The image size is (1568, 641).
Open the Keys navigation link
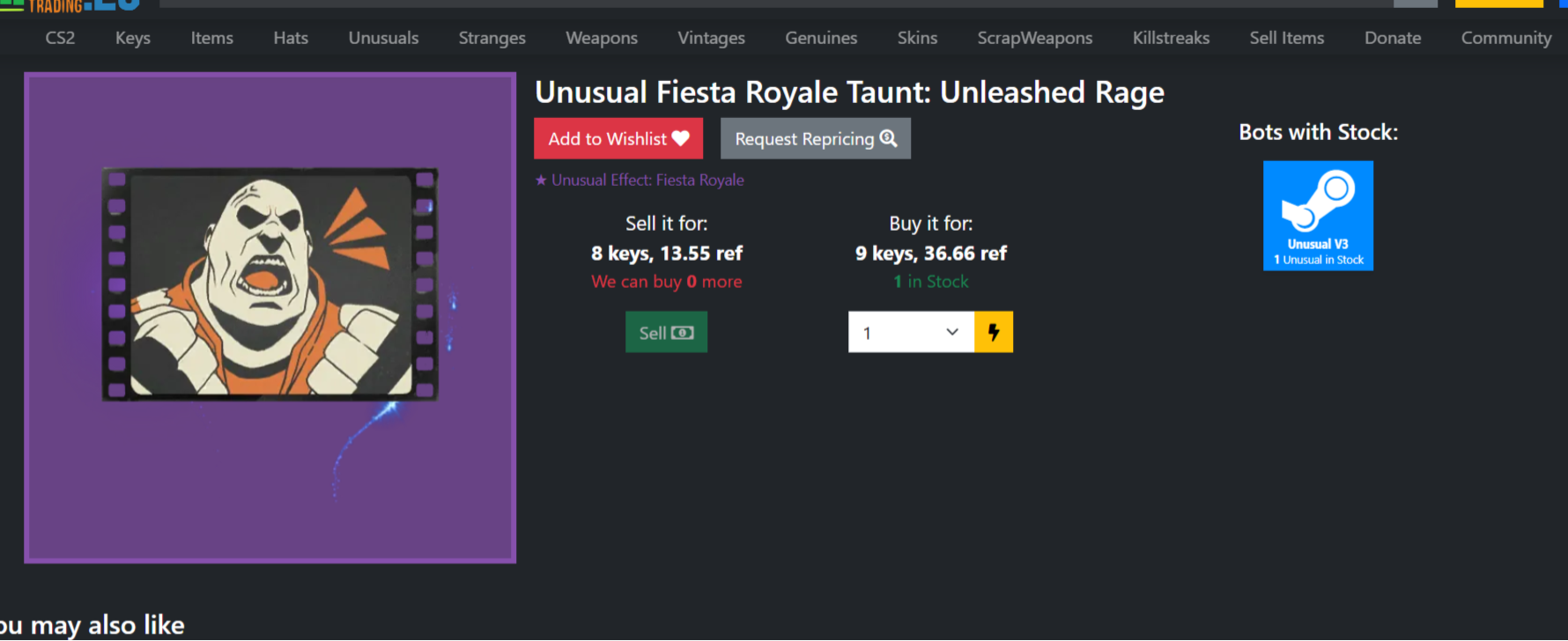[x=133, y=38]
